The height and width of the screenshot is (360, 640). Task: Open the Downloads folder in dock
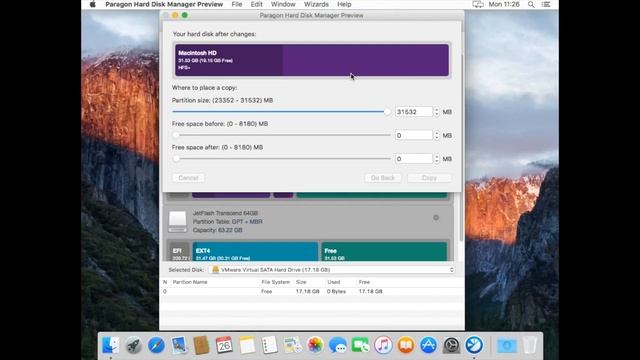point(507,345)
